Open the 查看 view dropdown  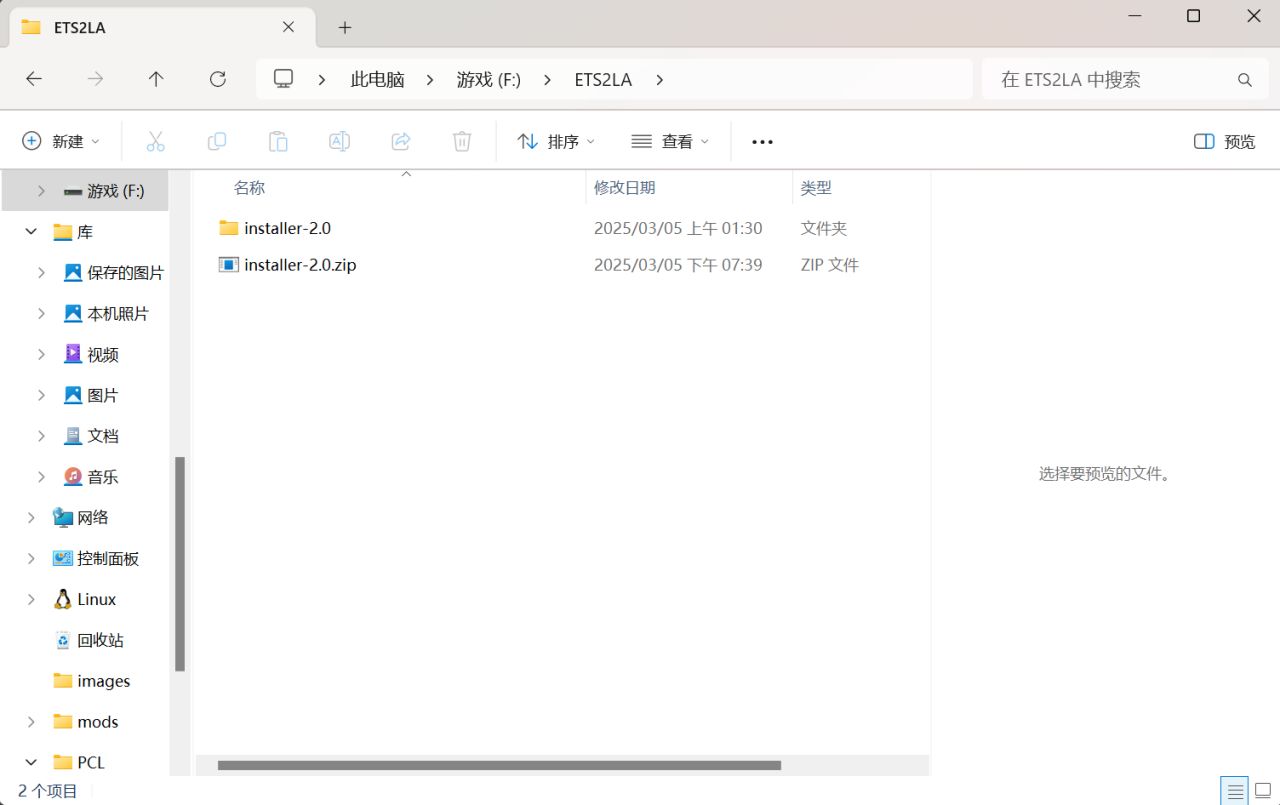click(x=670, y=142)
